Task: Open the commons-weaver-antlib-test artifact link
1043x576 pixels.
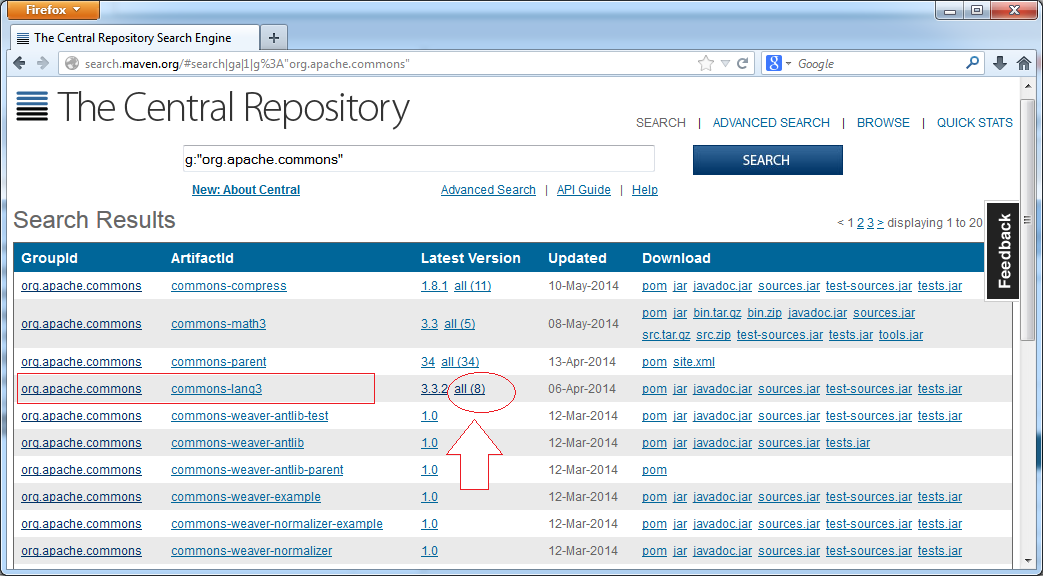Action: [249, 416]
